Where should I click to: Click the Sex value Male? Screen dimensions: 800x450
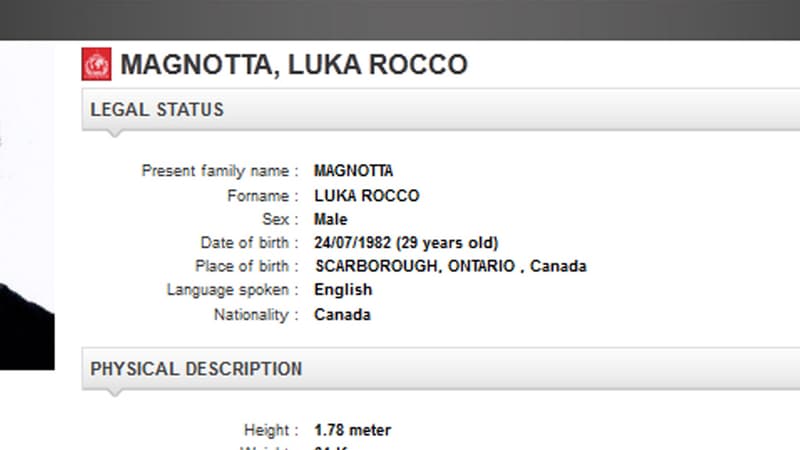[x=331, y=219]
